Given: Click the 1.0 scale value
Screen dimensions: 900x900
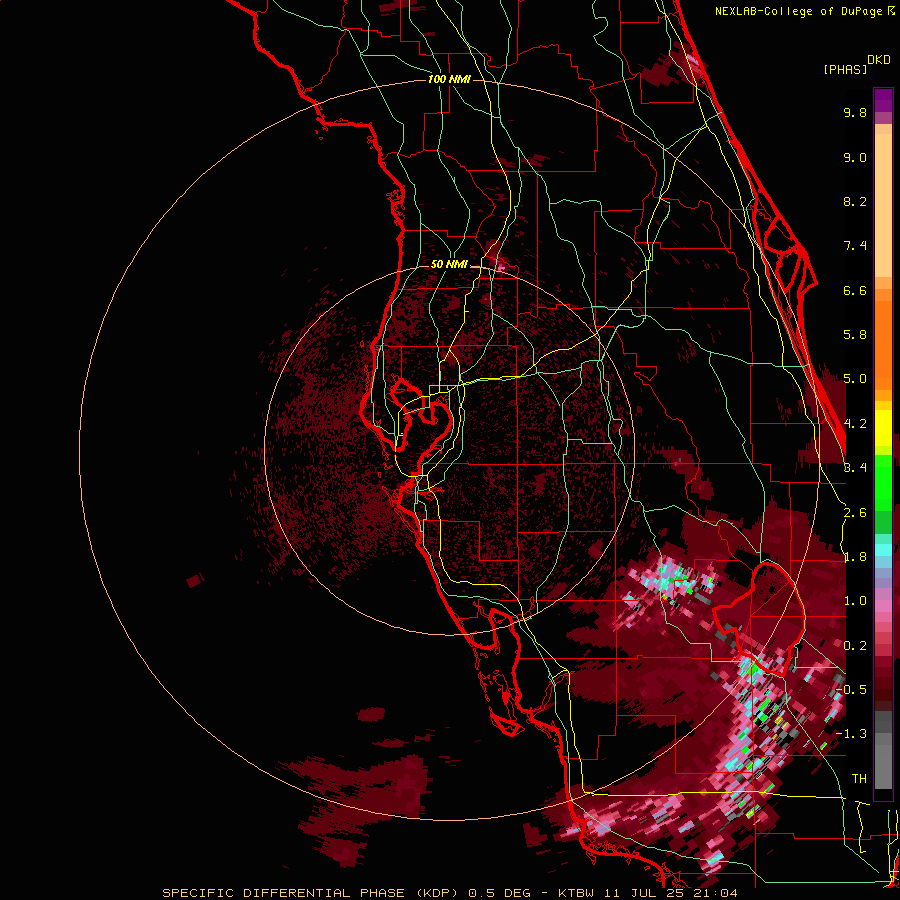Looking at the screenshot, I should point(855,601).
